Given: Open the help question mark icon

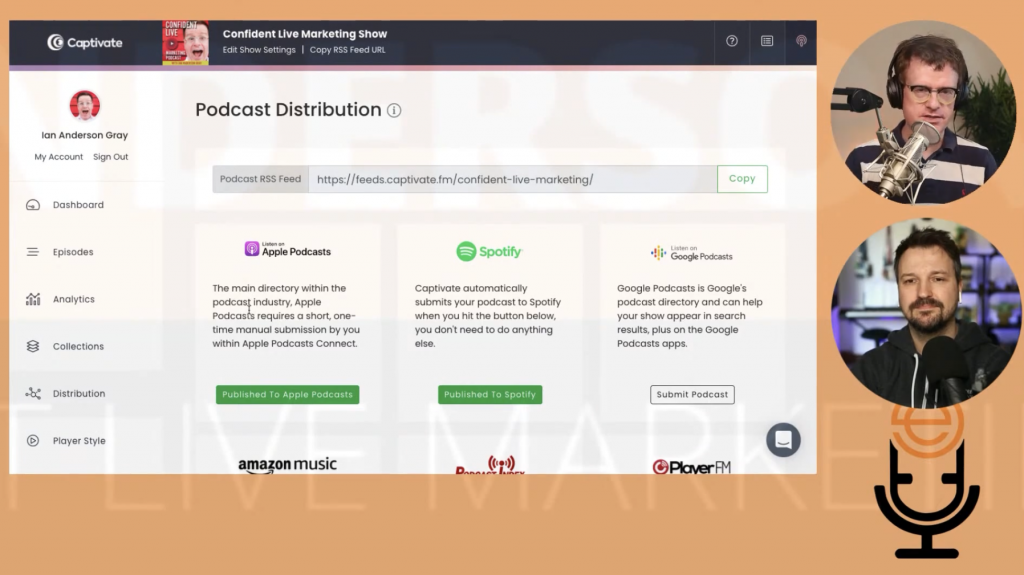Looking at the screenshot, I should [x=731, y=41].
